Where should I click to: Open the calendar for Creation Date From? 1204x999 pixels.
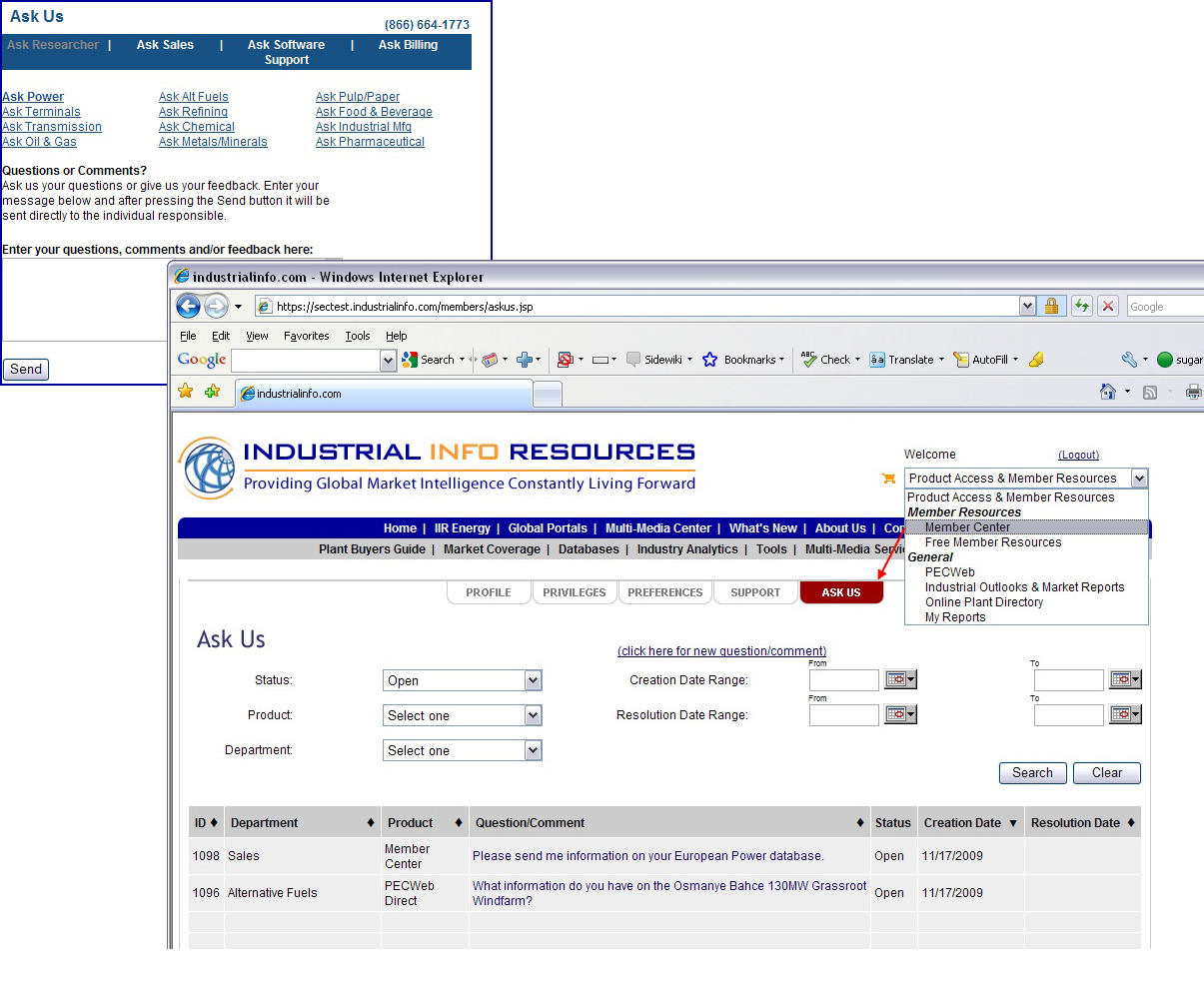click(898, 679)
